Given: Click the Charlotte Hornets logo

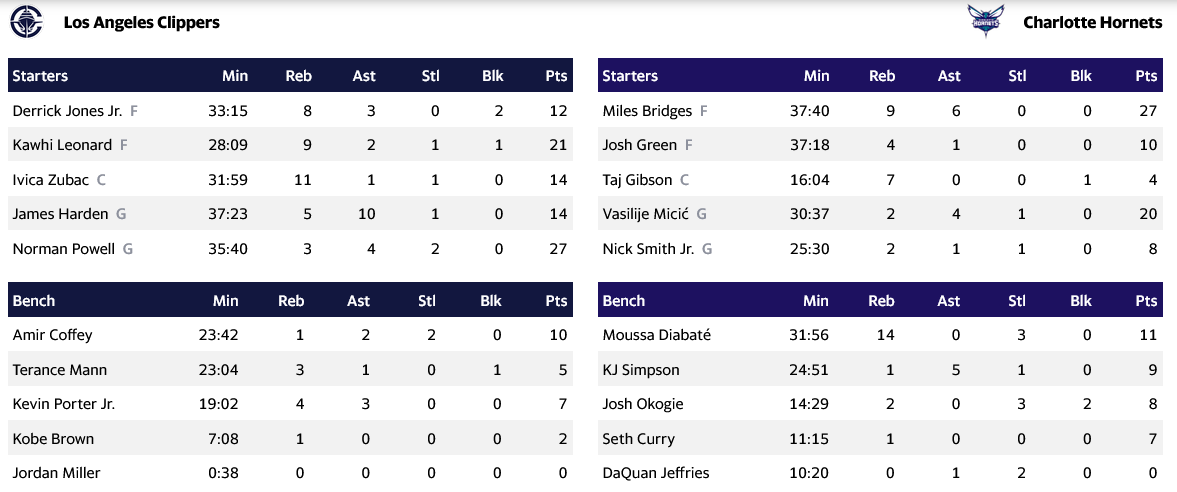Looking at the screenshot, I should (983, 22).
